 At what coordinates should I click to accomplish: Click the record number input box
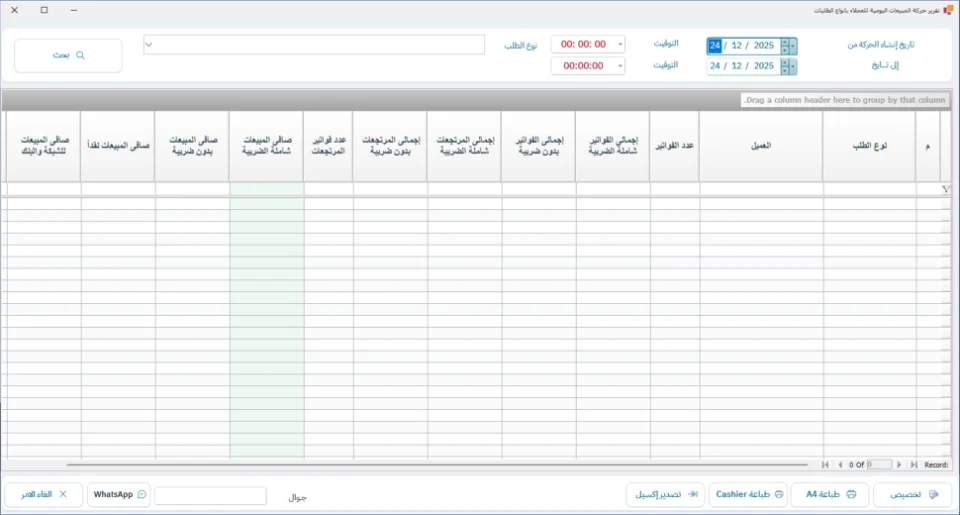[879, 465]
